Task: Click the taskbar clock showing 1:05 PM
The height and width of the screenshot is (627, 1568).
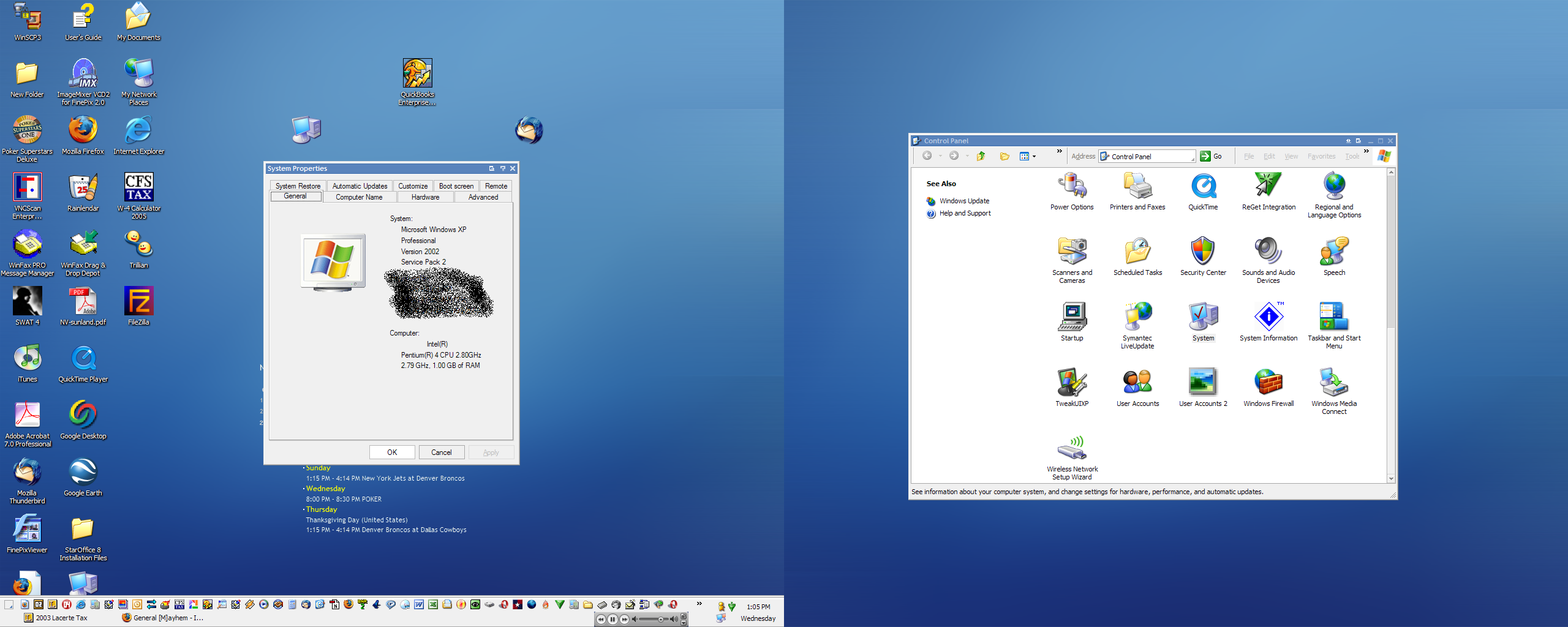Action: click(x=758, y=607)
